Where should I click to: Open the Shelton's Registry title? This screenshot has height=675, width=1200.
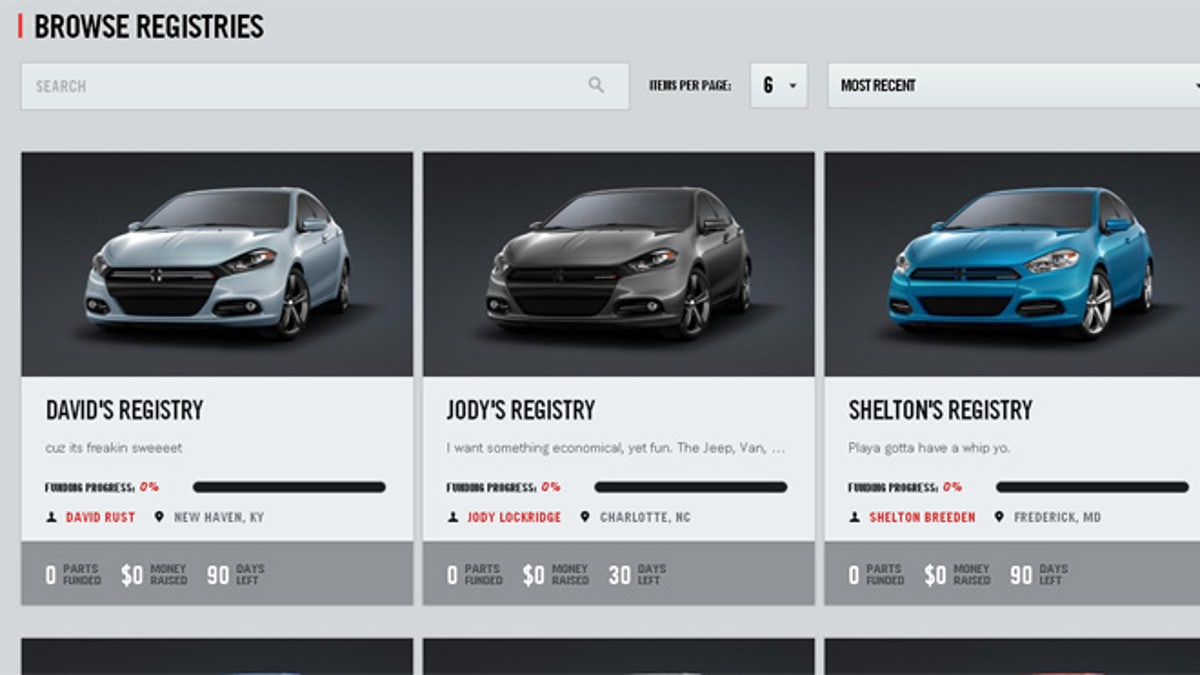coord(940,410)
